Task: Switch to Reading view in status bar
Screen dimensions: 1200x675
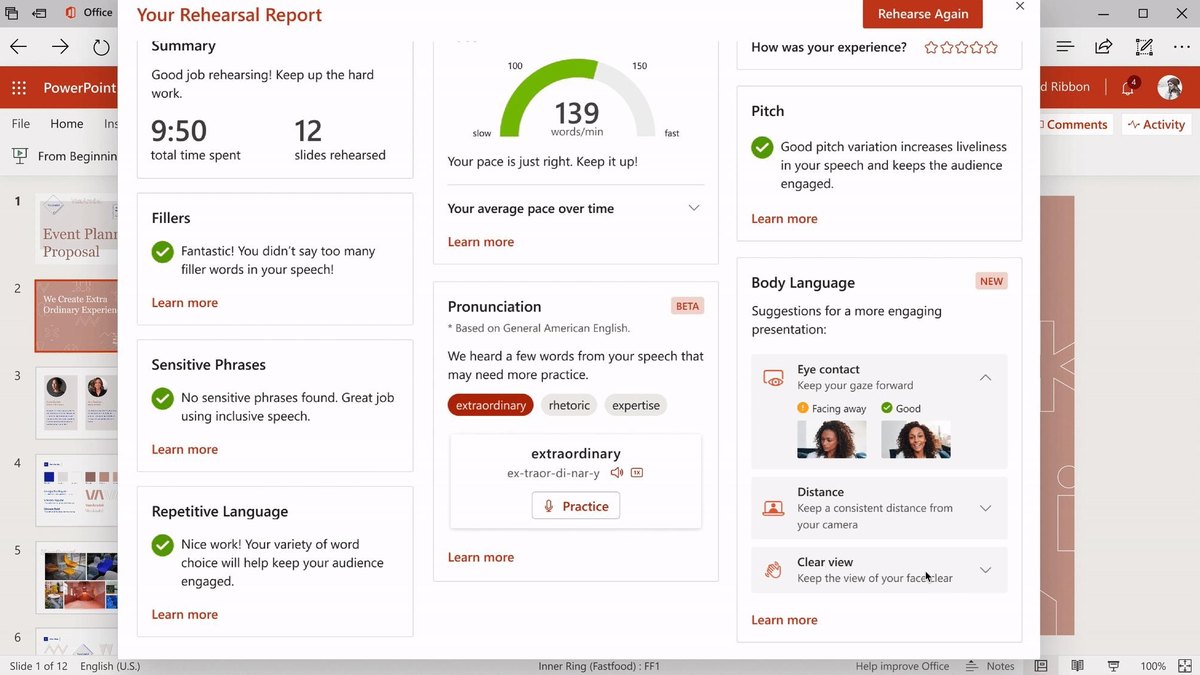Action: tap(1077, 666)
